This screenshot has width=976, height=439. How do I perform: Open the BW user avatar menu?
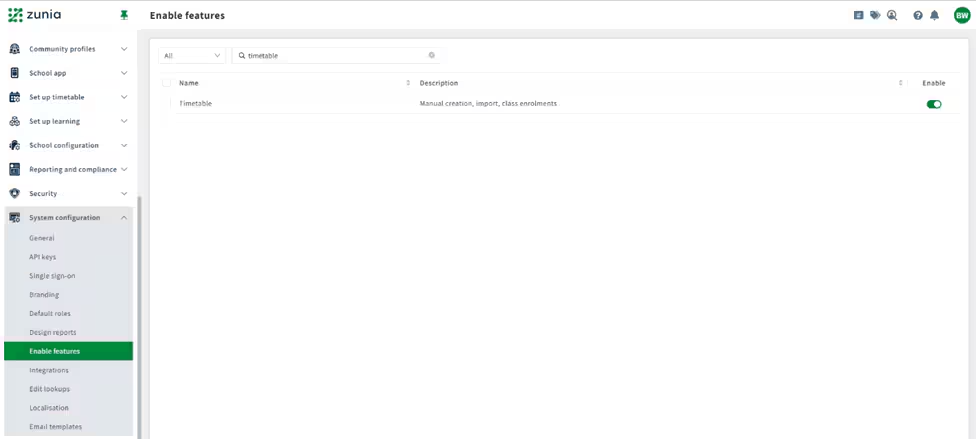(x=962, y=16)
